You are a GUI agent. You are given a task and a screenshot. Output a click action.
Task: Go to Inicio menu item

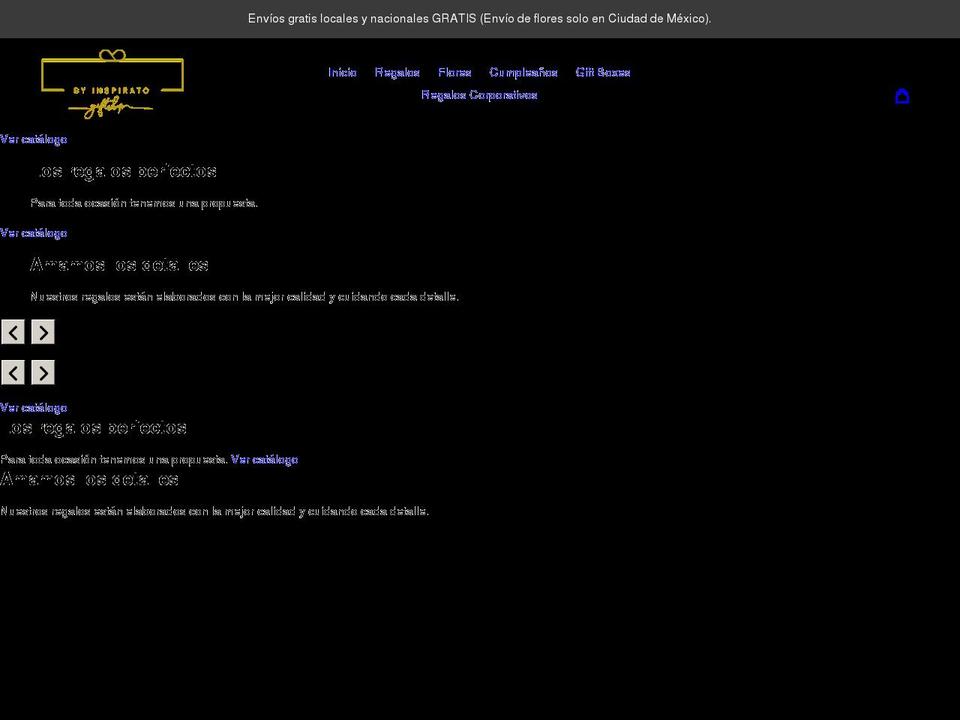point(342,72)
